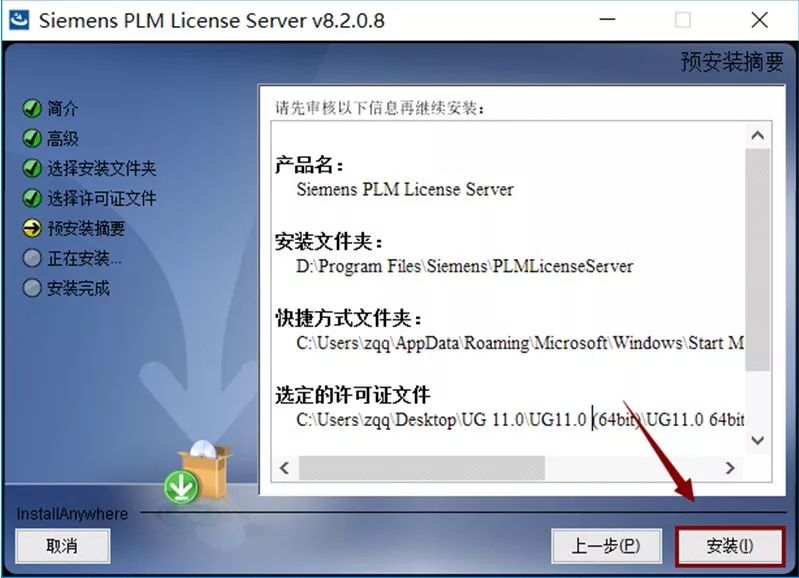Click green checkmark beside 高级 step
Viewport: 799px width, 578px height.
click(32, 138)
